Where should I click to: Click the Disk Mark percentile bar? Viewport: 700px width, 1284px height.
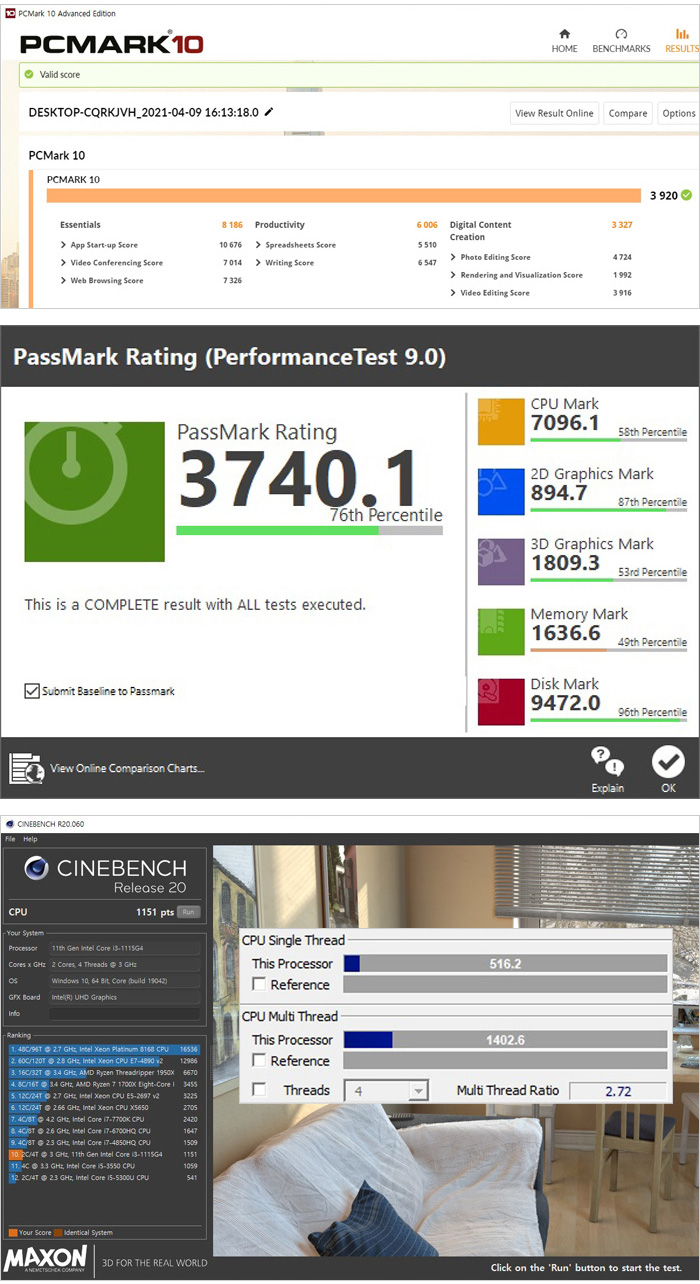click(608, 719)
